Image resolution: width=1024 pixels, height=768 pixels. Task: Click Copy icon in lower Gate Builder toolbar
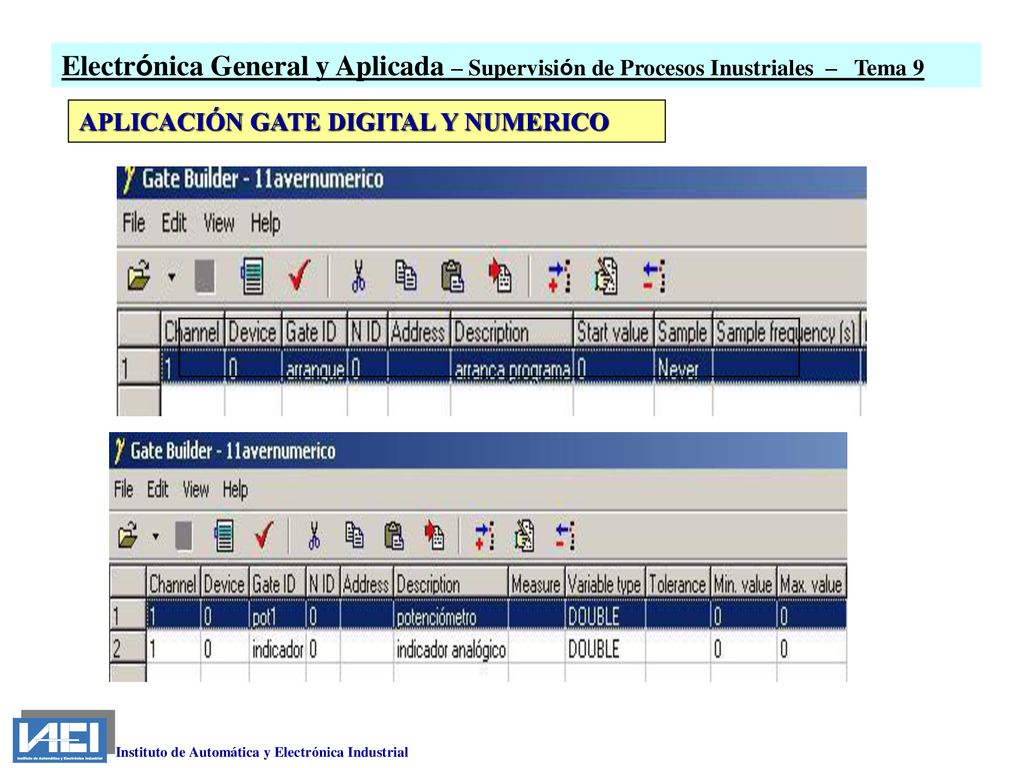(x=355, y=535)
